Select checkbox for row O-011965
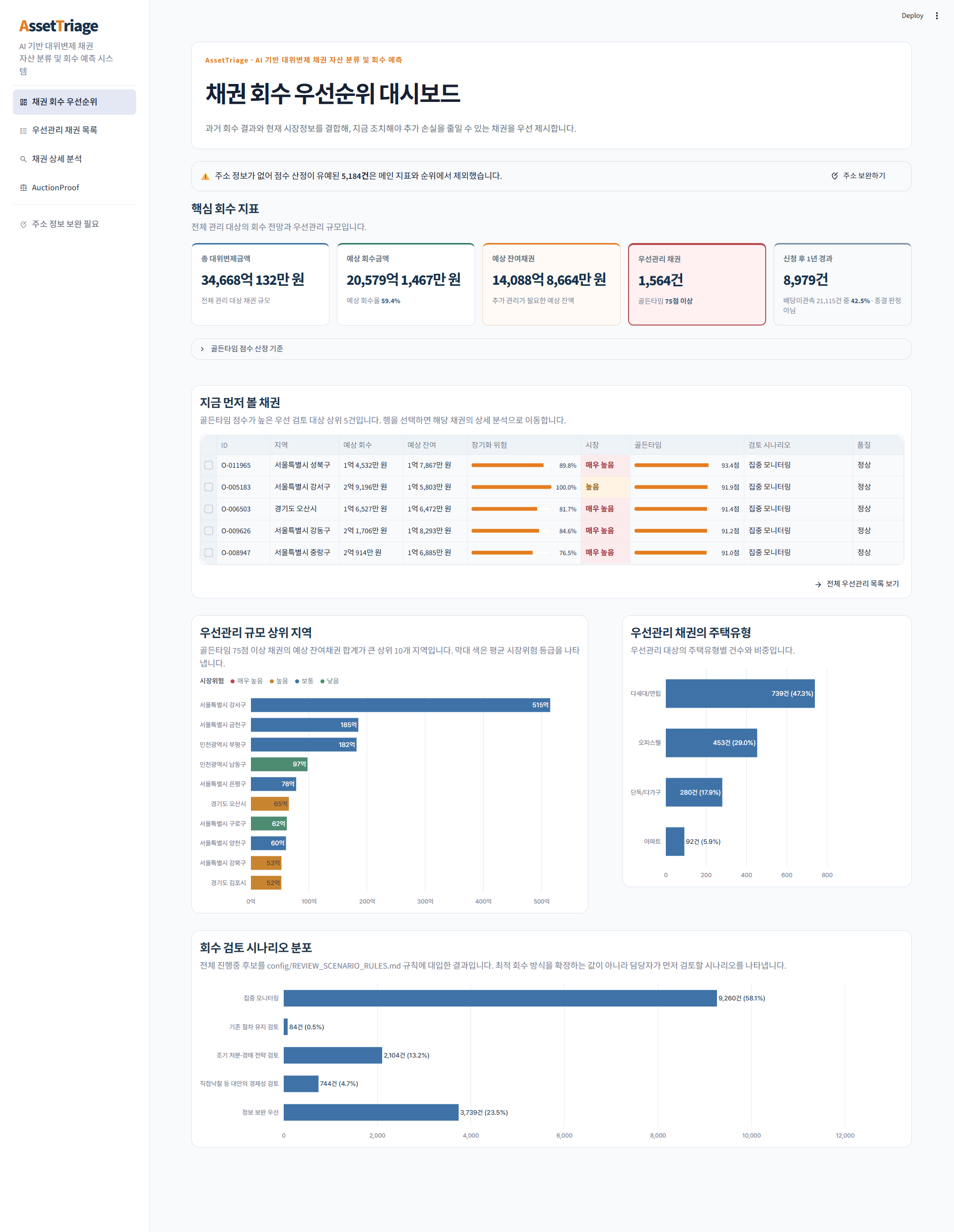 tap(209, 465)
